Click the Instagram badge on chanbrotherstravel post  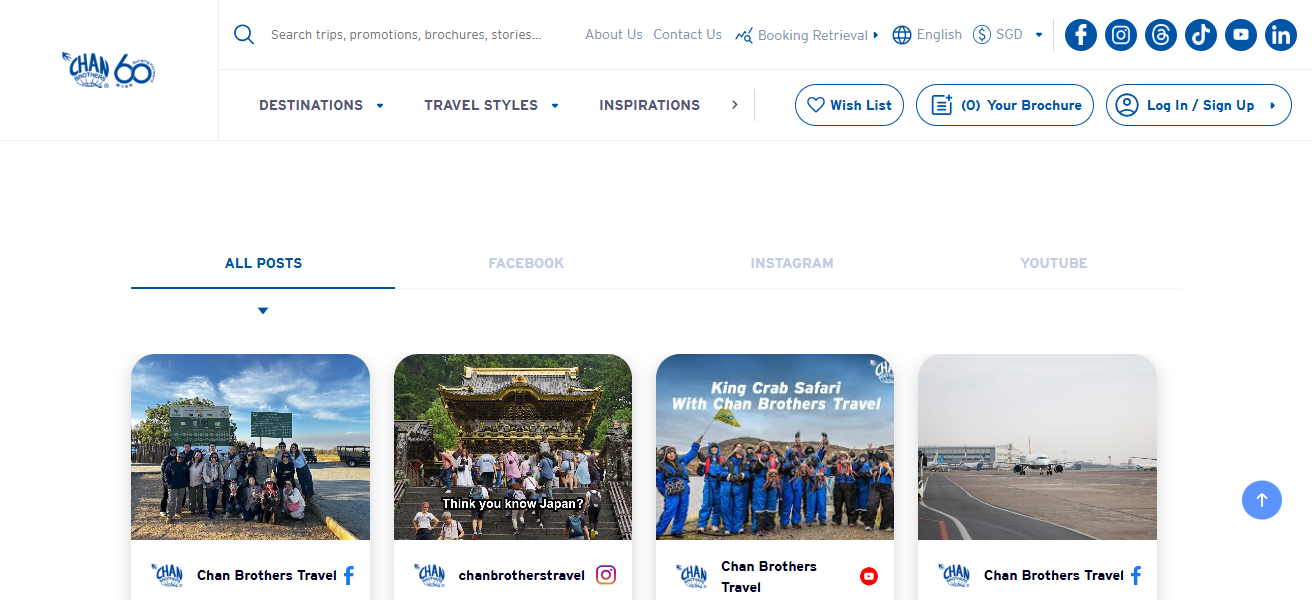(x=605, y=575)
